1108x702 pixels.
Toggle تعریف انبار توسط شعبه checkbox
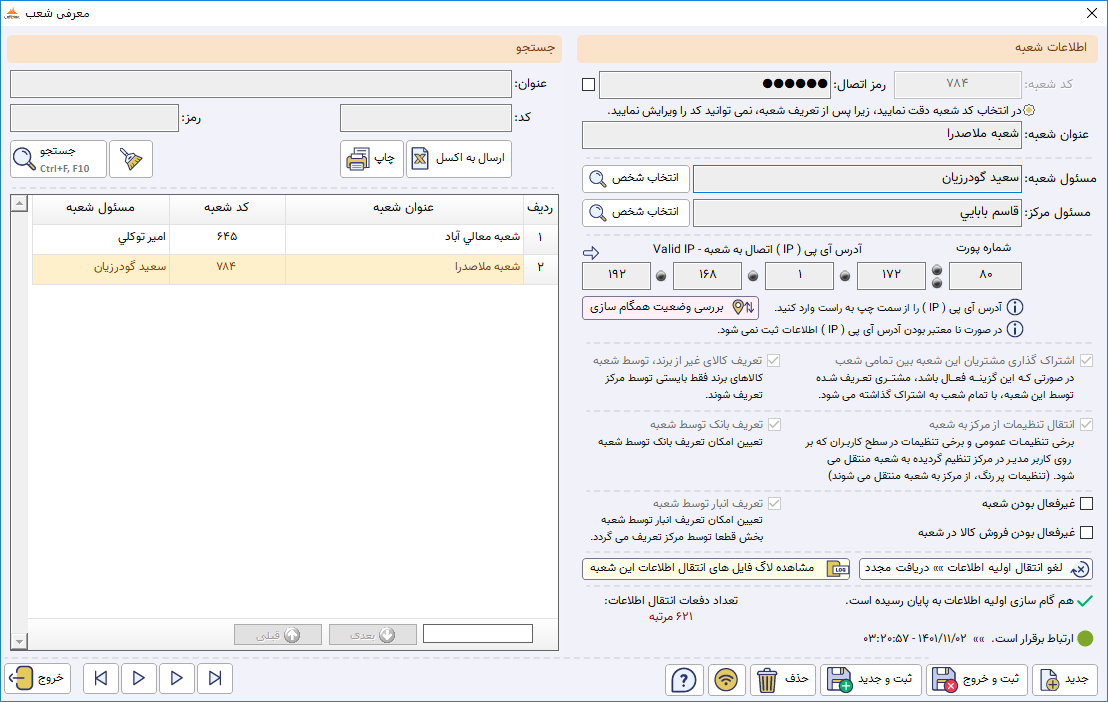774,503
